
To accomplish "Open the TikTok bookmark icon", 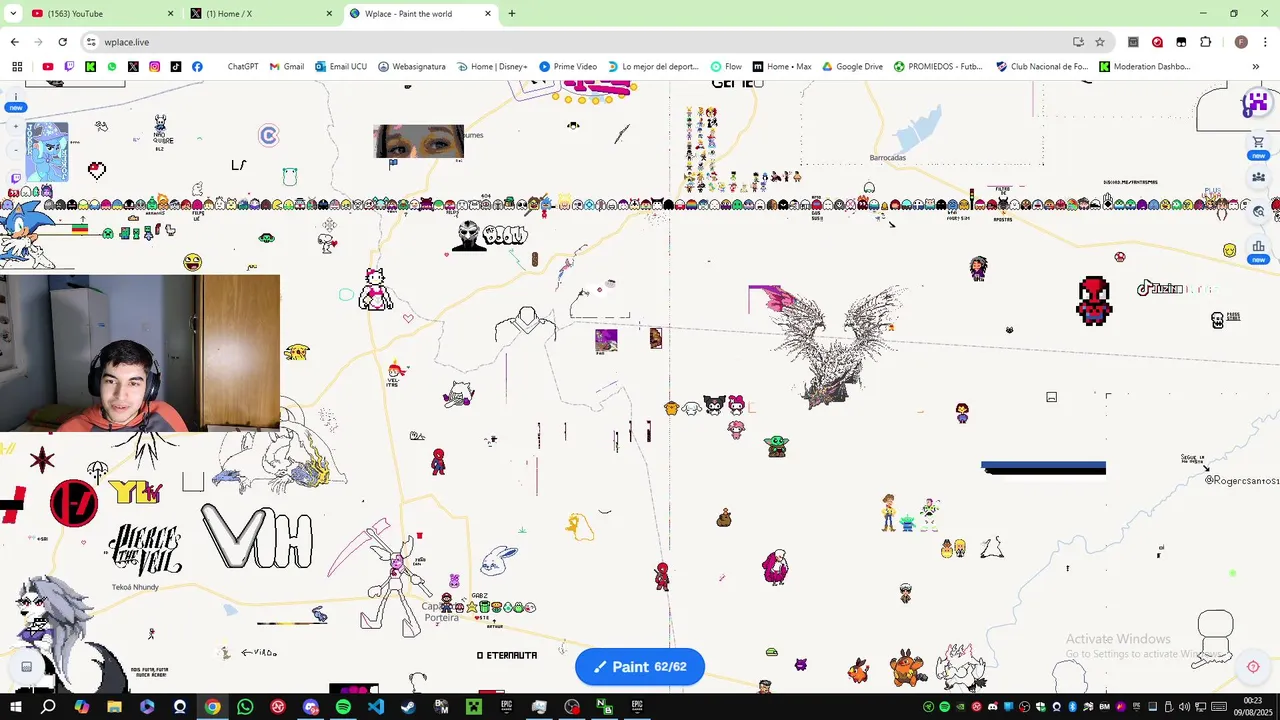I will 176,67.
